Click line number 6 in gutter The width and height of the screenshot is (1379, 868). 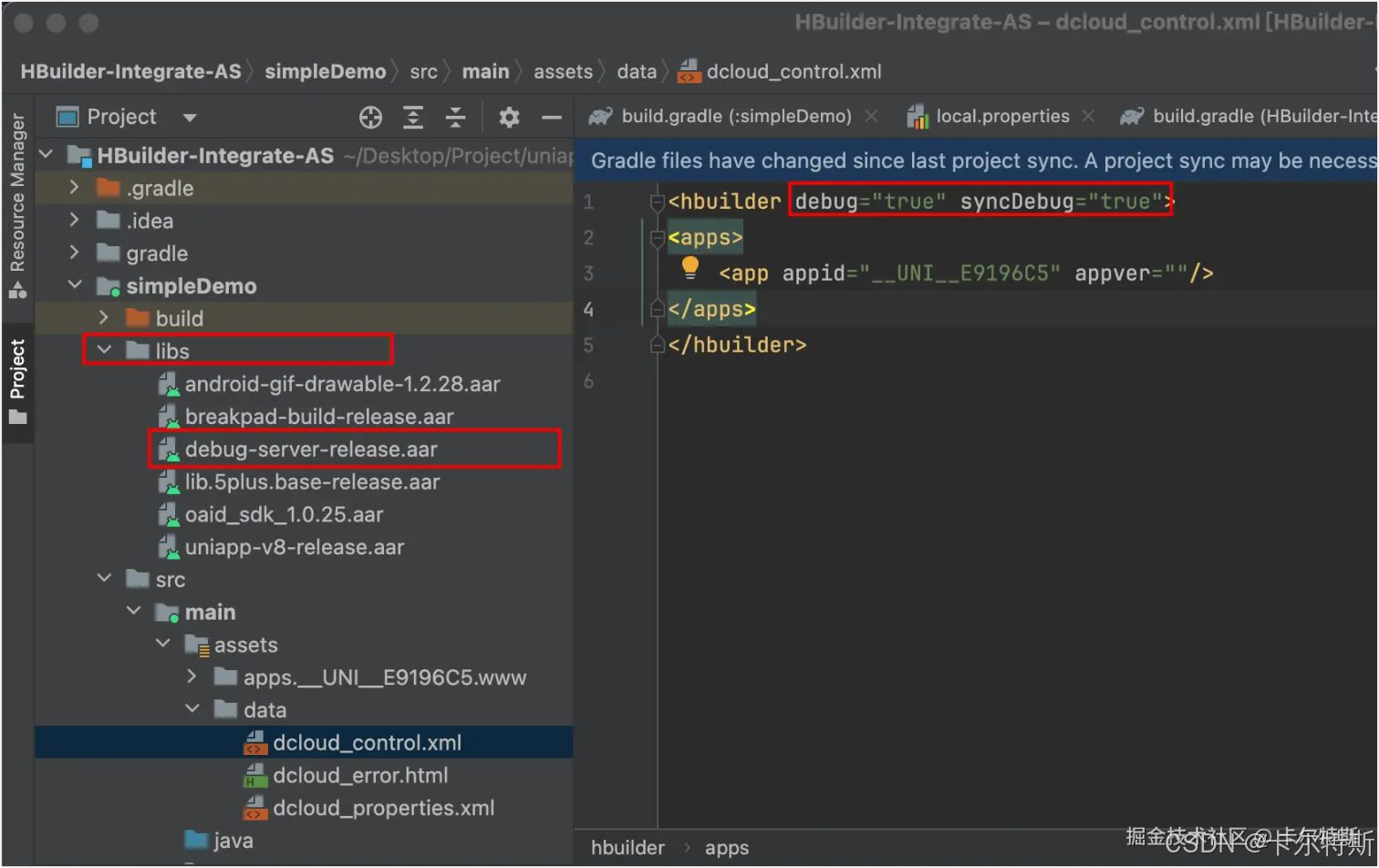(x=588, y=381)
